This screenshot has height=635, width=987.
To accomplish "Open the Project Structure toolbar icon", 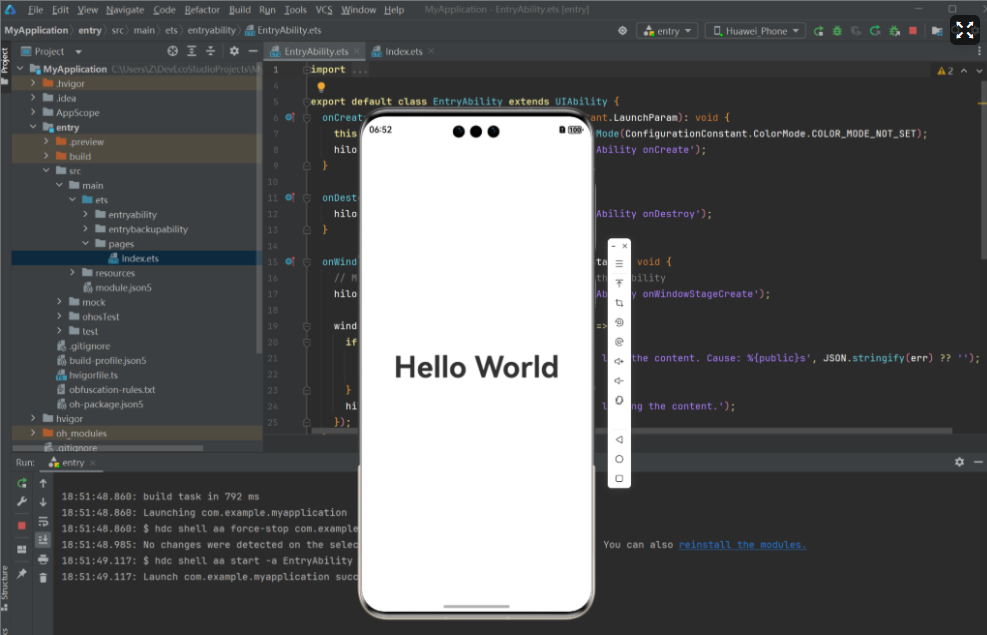I will point(937,31).
